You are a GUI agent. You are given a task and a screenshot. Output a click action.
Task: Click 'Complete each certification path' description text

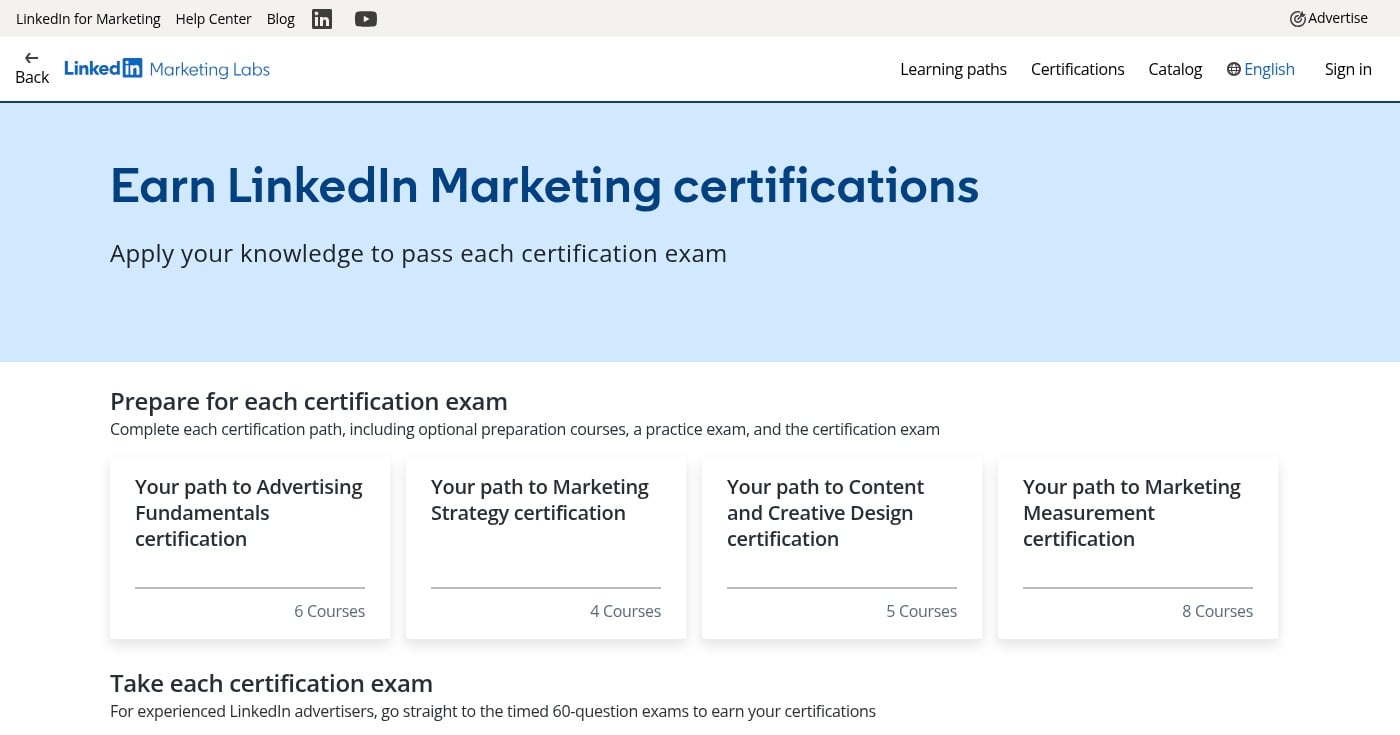click(525, 429)
